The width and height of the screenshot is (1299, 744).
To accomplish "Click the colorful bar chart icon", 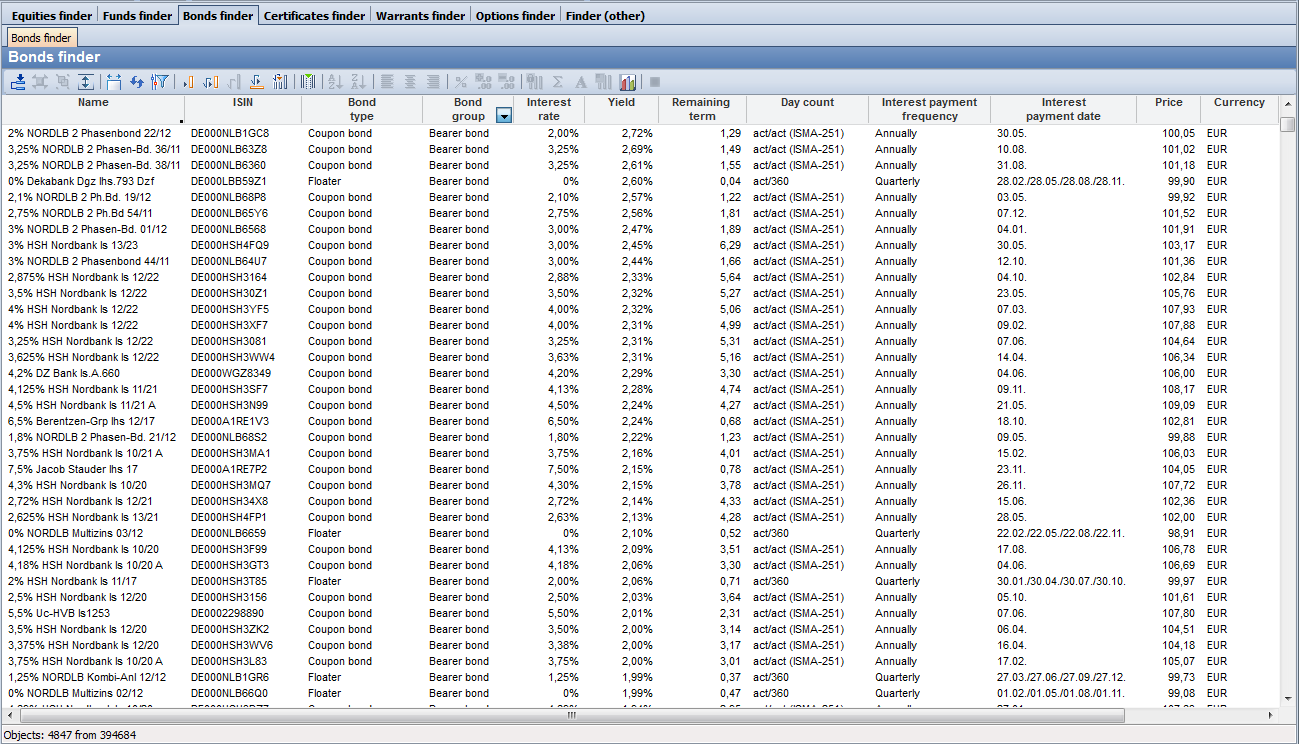I will (x=628, y=82).
